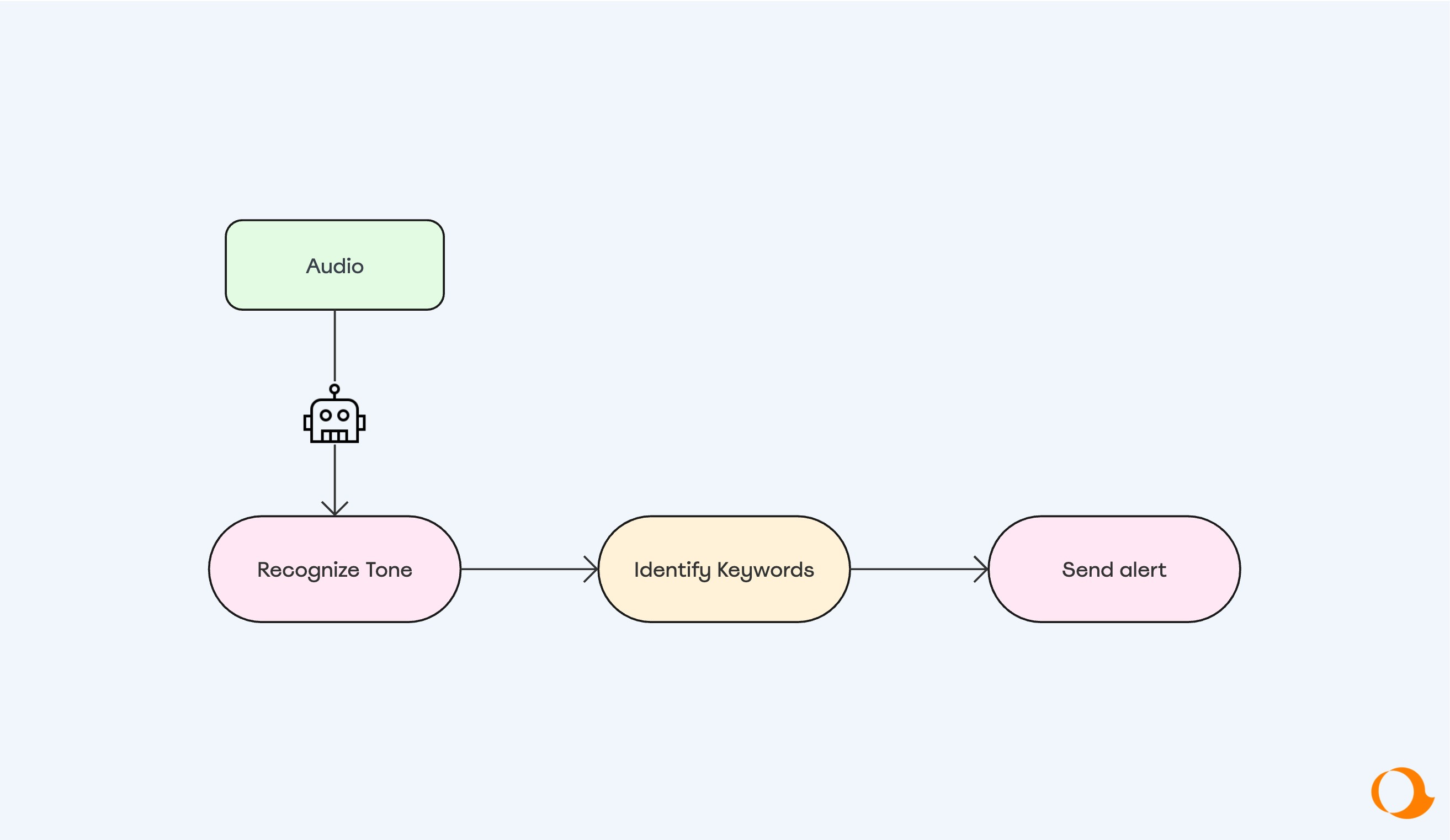The image size is (1450, 840).
Task: Click the 'Send alert' text
Action: coord(1114,570)
